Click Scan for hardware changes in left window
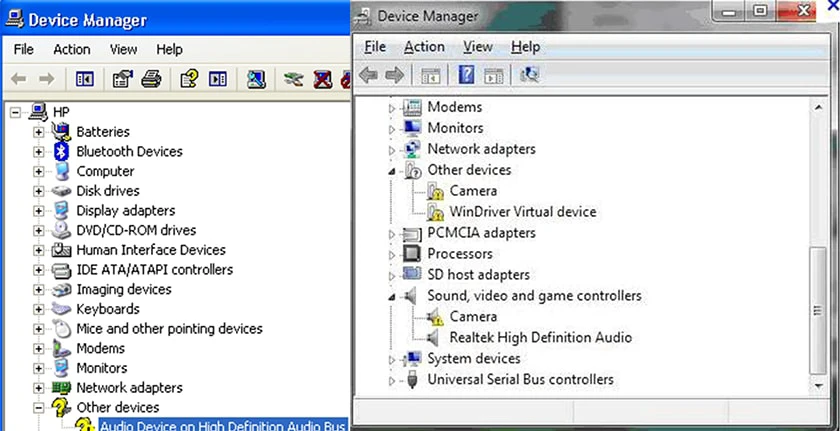Viewport: 840px width, 431px height. tap(257, 79)
